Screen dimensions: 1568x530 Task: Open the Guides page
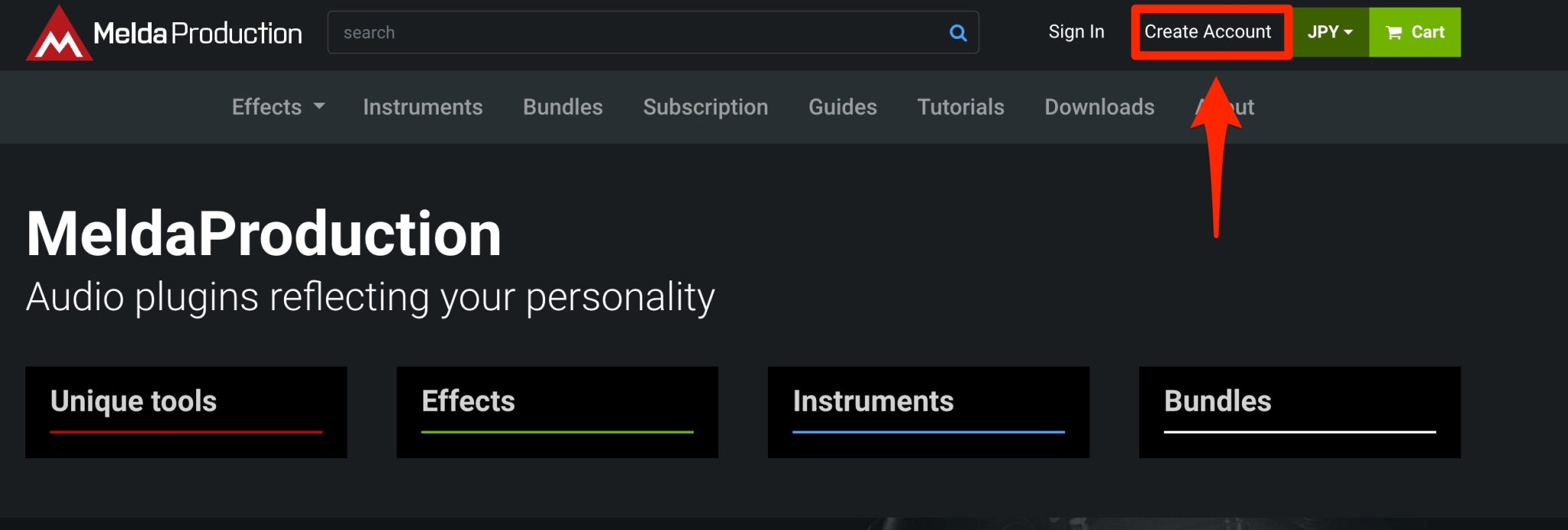point(842,107)
